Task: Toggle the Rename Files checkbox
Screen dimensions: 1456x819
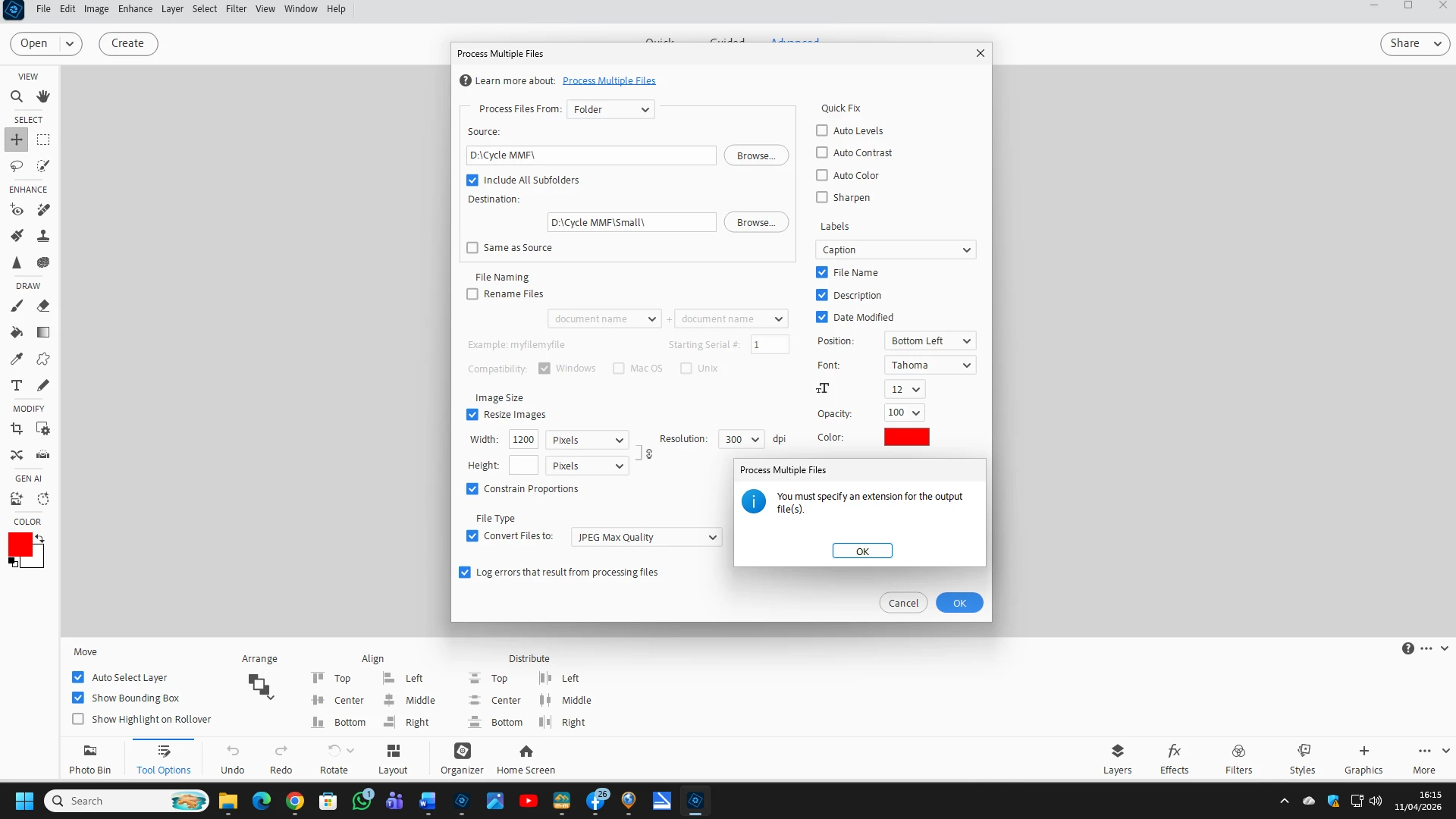Action: coord(472,294)
